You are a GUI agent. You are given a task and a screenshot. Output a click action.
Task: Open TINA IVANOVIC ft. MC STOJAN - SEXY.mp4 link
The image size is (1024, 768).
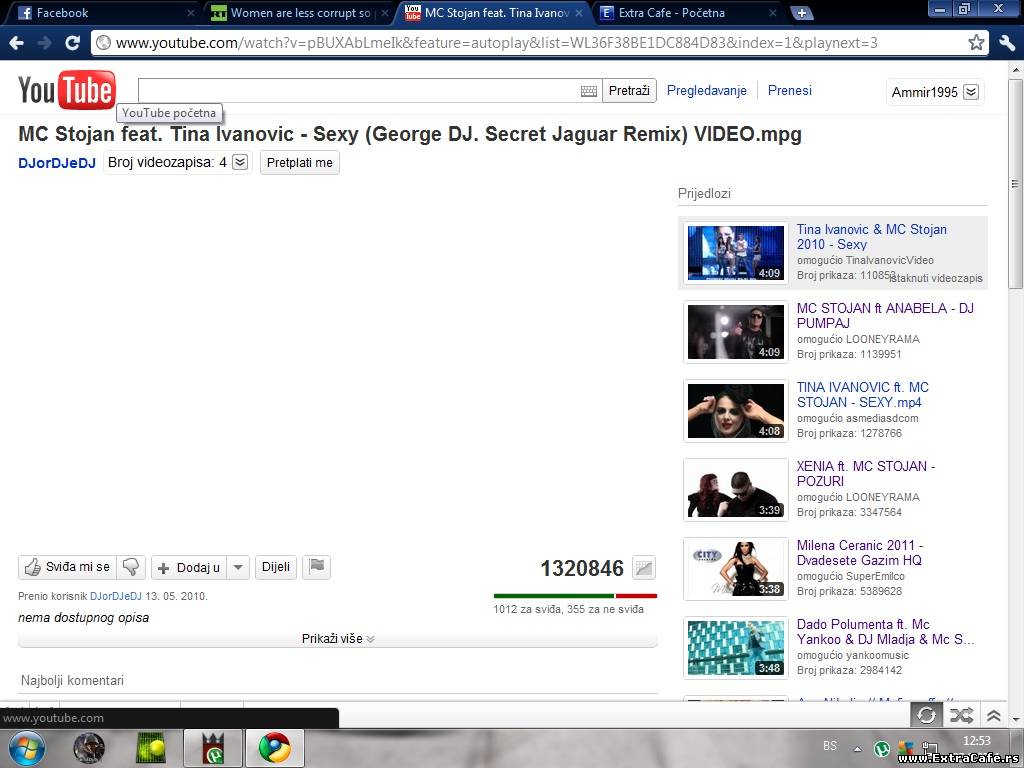tap(863, 394)
